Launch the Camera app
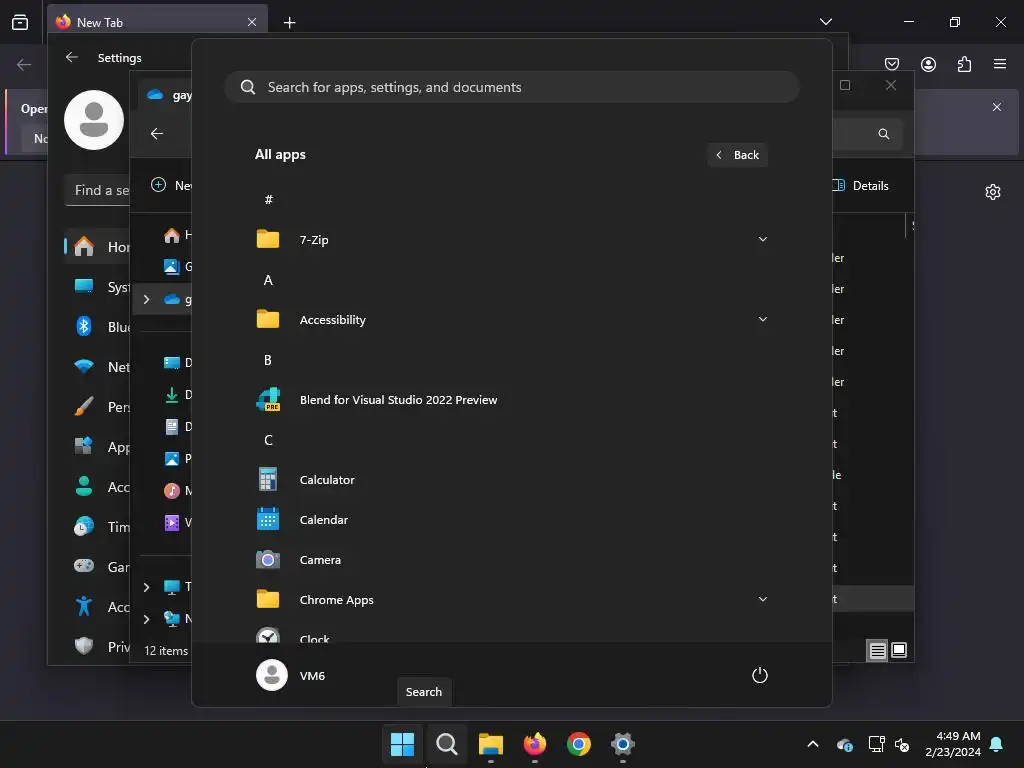Viewport: 1024px width, 768px height. (x=511, y=560)
